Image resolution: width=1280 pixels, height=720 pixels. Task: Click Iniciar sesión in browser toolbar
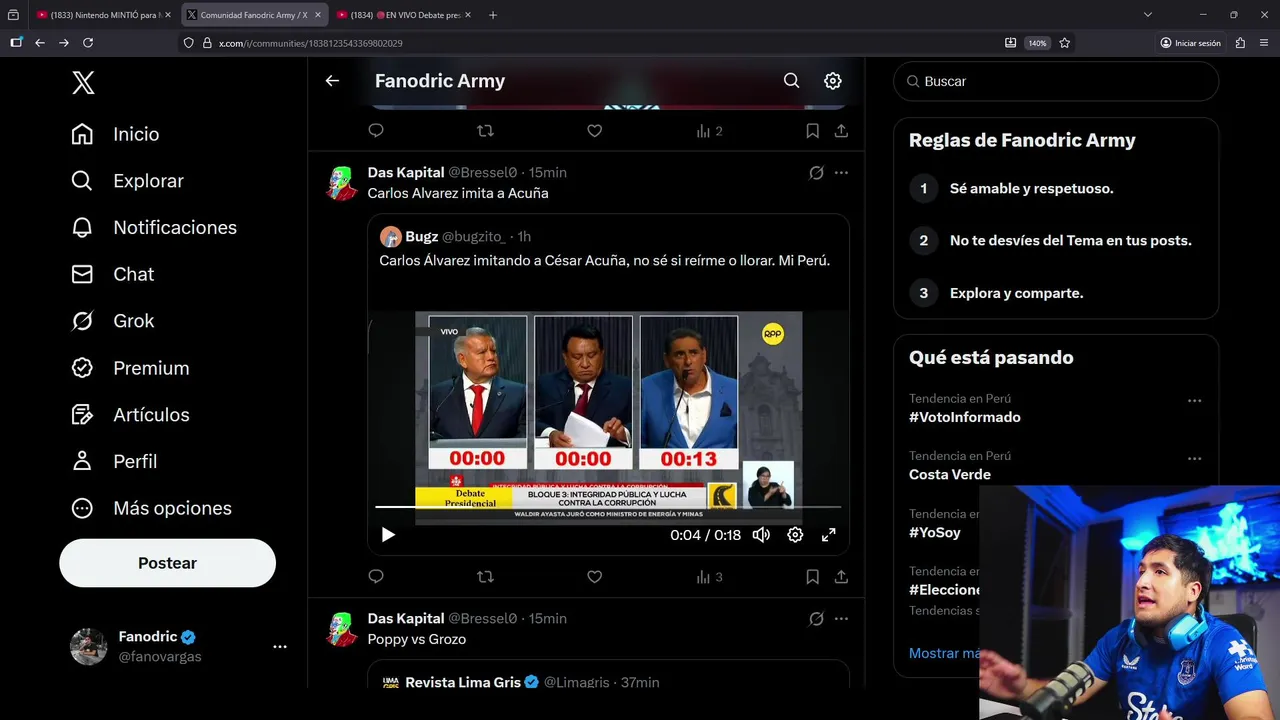pyautogui.click(x=1190, y=43)
